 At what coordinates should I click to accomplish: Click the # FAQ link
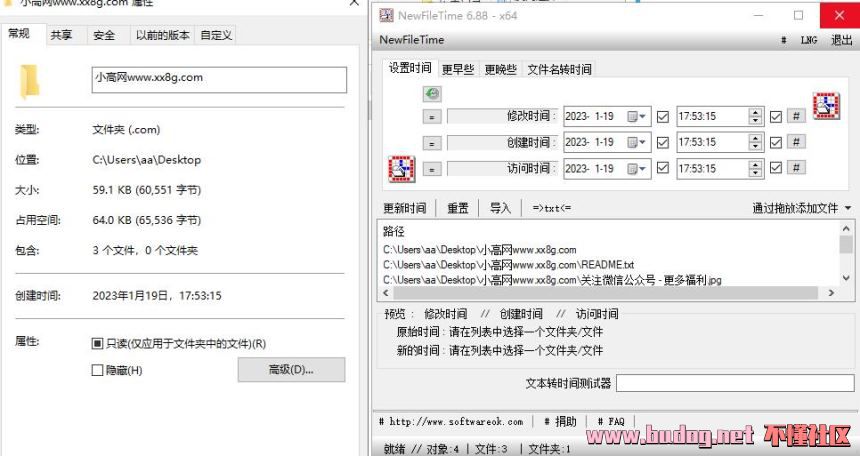pyautogui.click(x=611, y=421)
